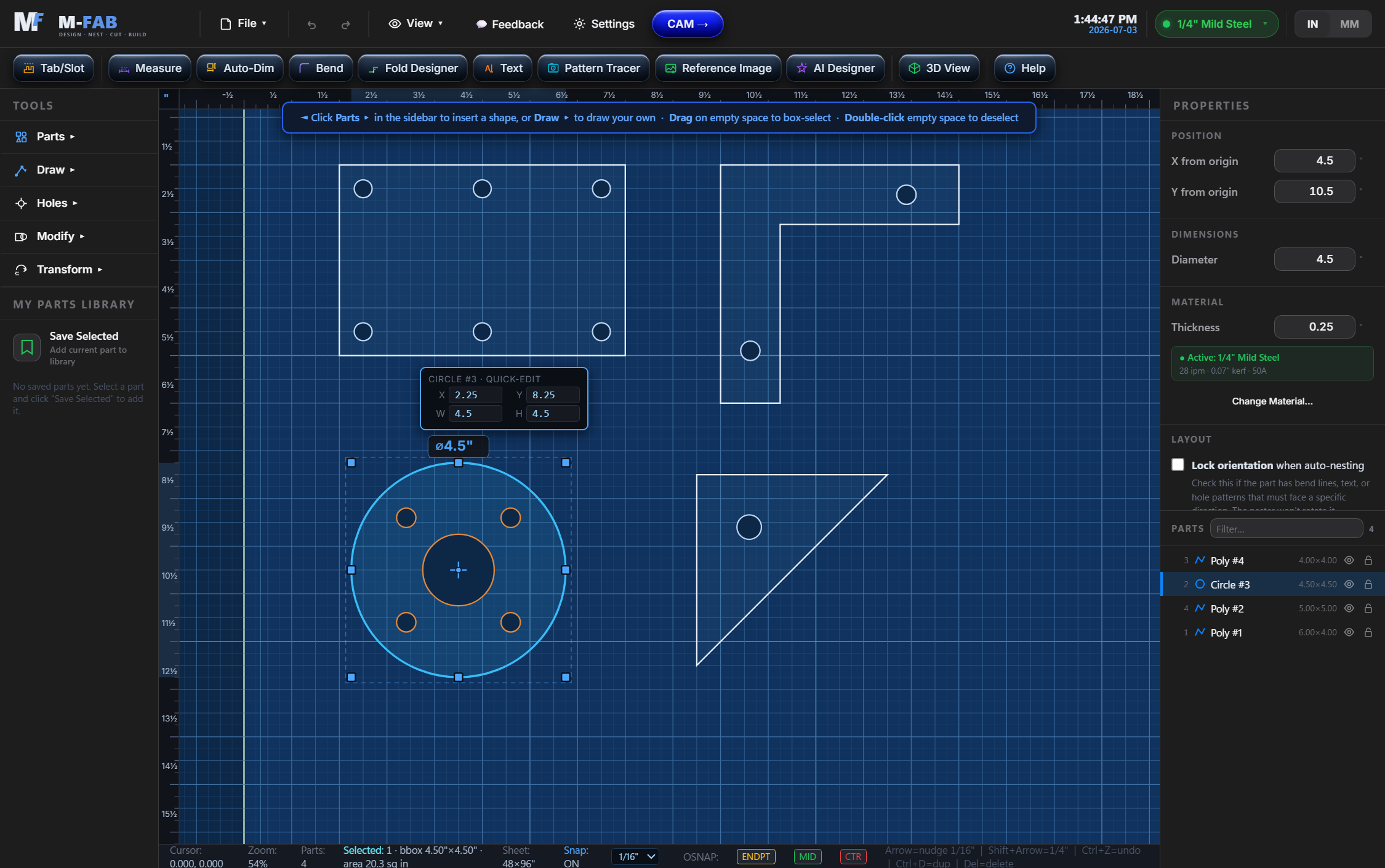The image size is (1385, 868).
Task: Click quick-edit Y value 8.25
Action: [553, 395]
